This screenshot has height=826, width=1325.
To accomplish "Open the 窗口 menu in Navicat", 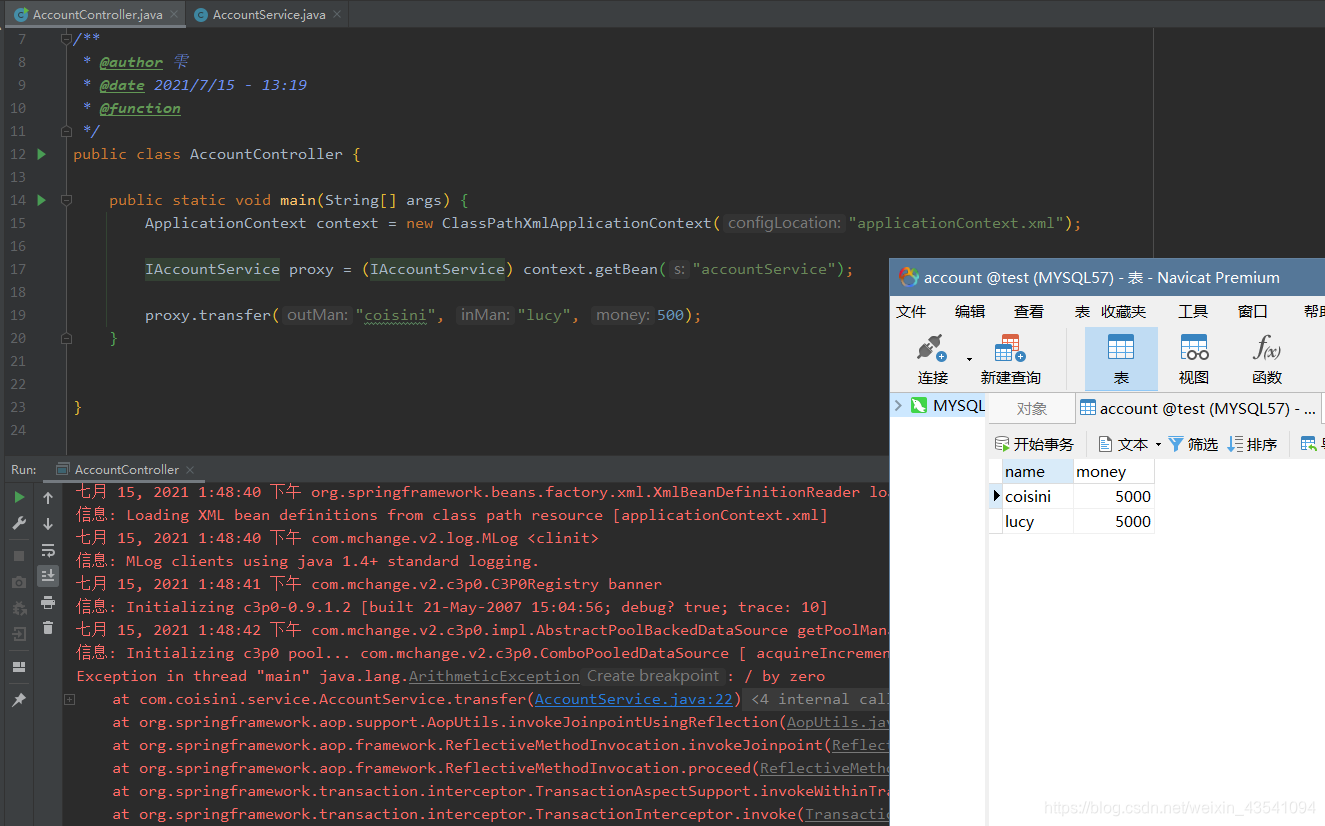I will (1252, 311).
